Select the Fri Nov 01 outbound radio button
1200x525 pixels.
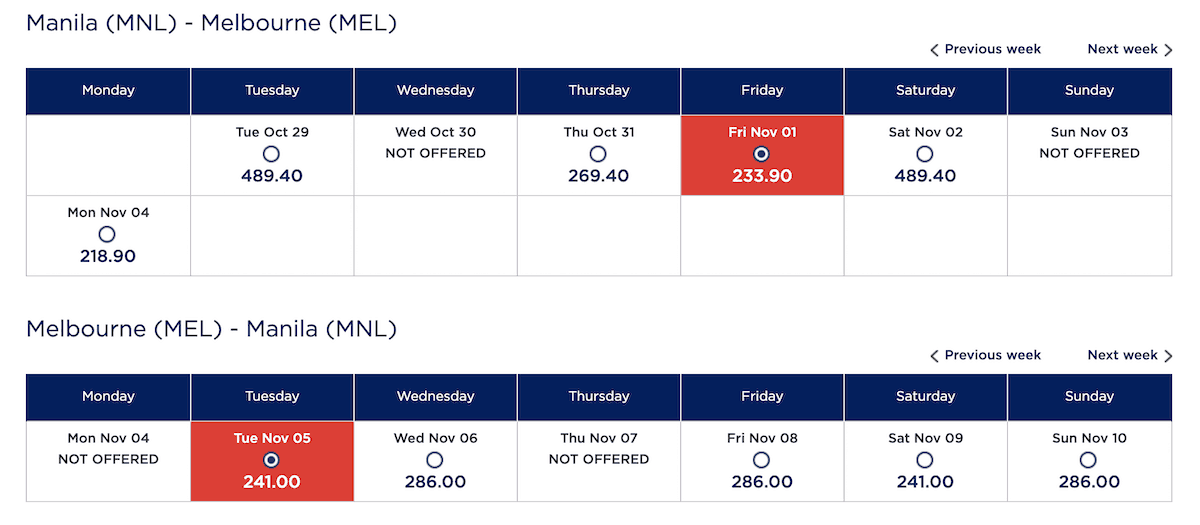pyautogui.click(x=762, y=154)
